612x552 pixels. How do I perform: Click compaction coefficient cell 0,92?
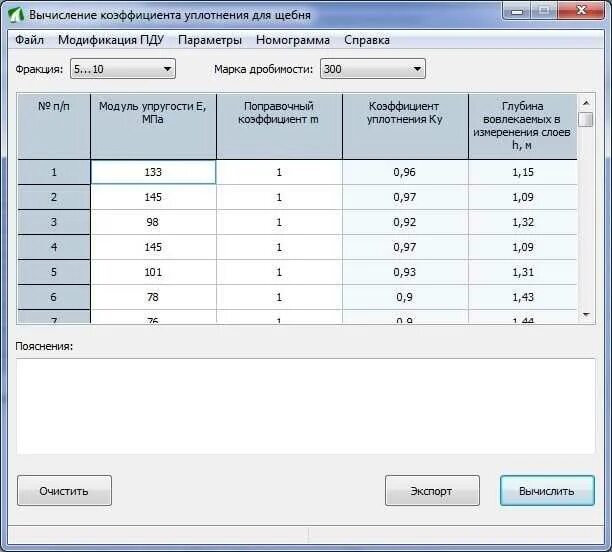[405, 222]
